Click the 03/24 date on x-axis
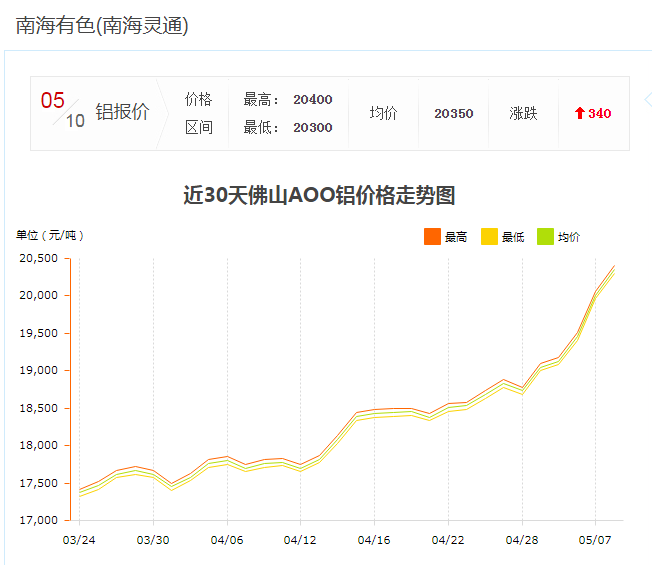Screen dimensions: 652x565 [x=79, y=540]
